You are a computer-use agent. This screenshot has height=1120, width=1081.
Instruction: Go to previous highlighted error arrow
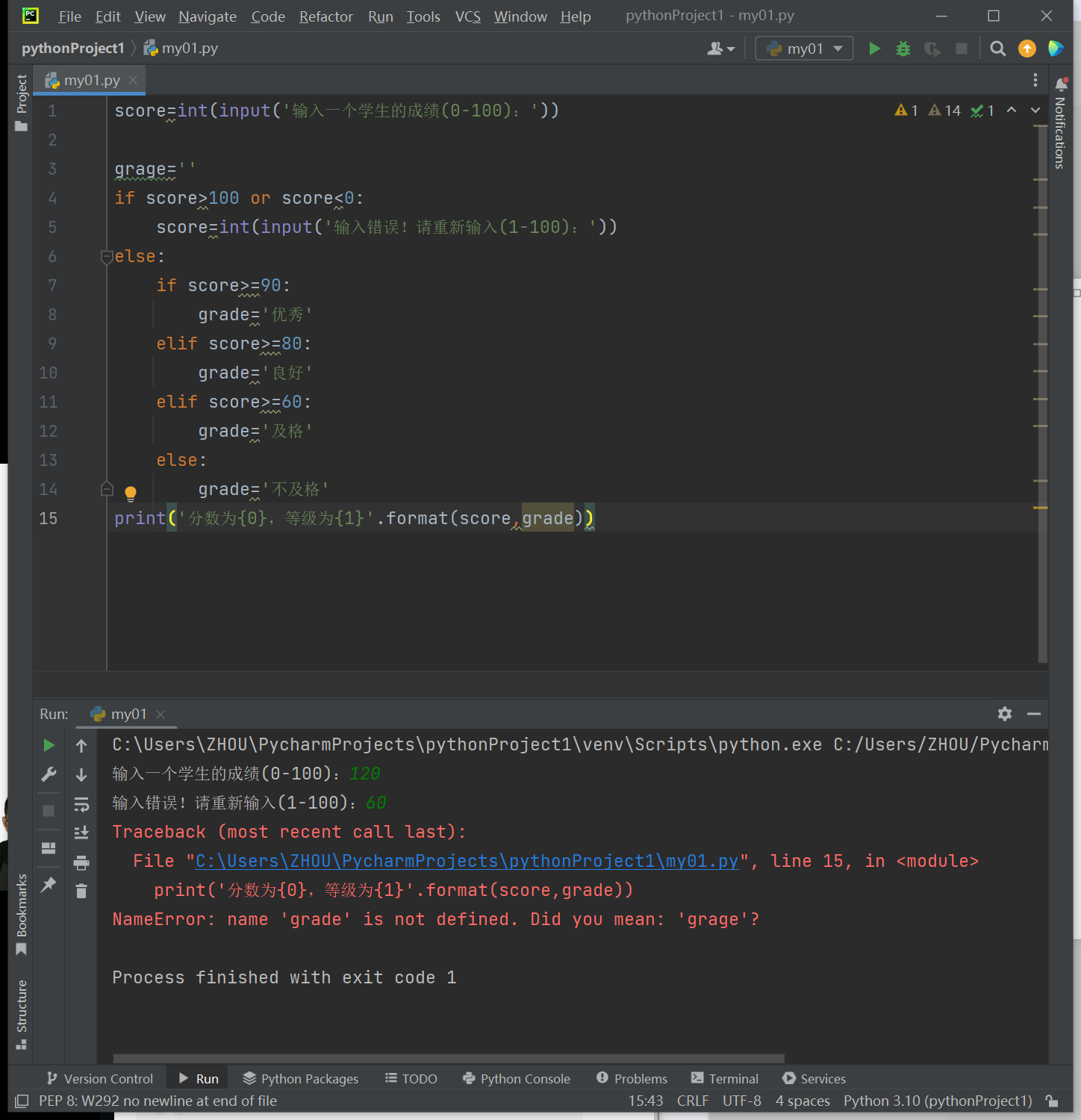click(x=1012, y=110)
